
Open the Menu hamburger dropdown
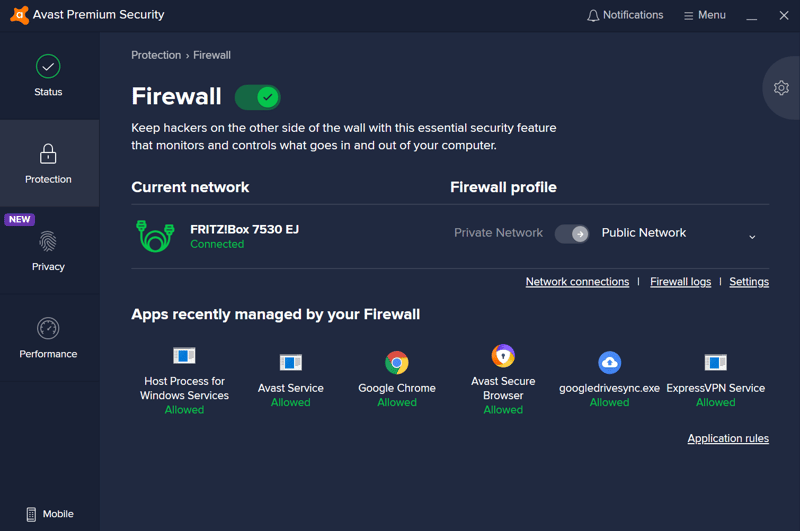(704, 16)
